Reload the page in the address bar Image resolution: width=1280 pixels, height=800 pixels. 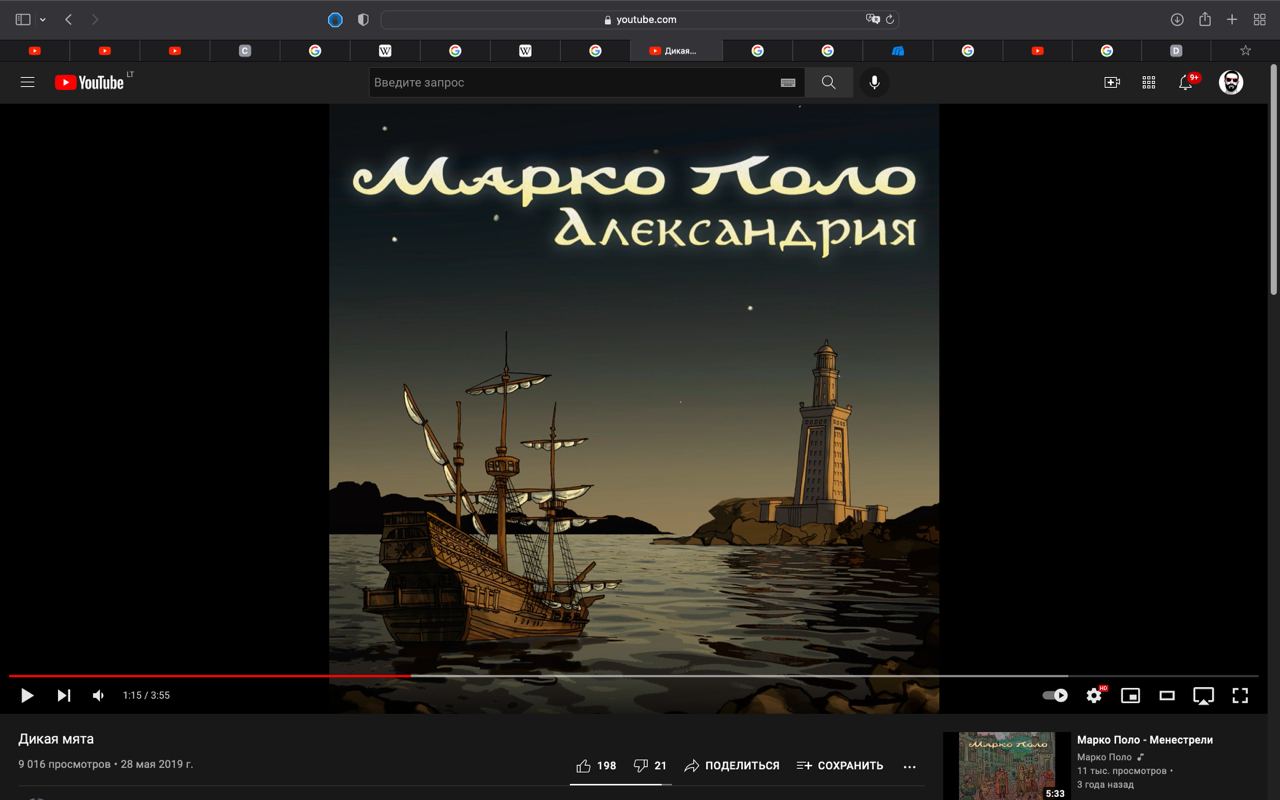890,19
